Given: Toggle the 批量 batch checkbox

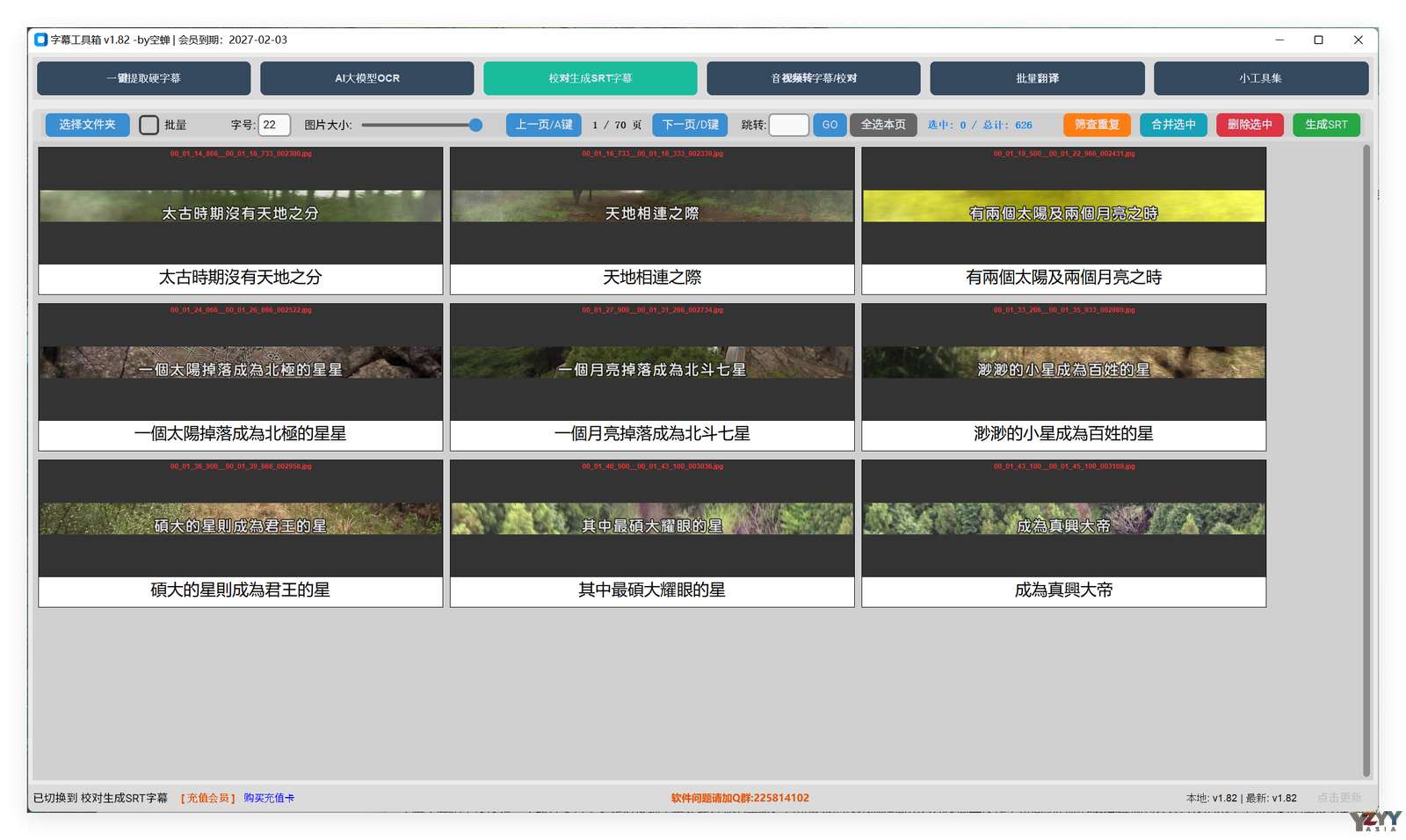Looking at the screenshot, I should pos(149,125).
